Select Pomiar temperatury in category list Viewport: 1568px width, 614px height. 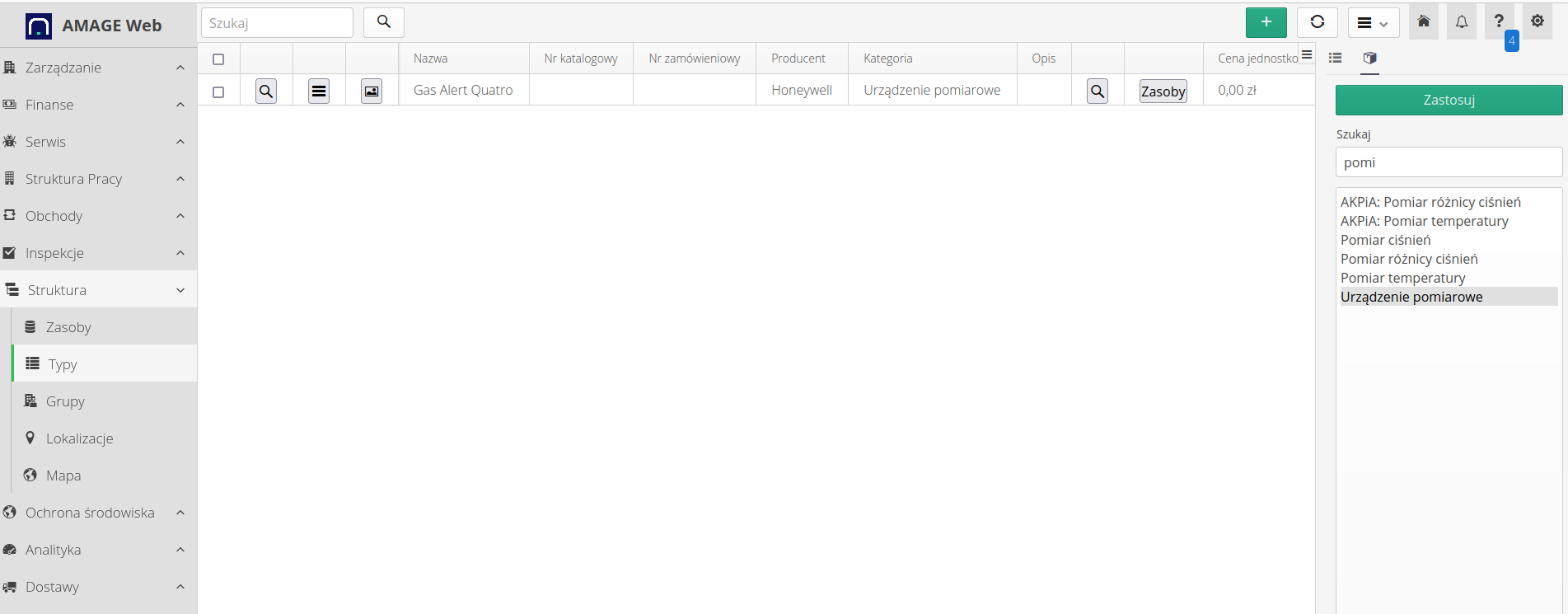[x=1402, y=278]
